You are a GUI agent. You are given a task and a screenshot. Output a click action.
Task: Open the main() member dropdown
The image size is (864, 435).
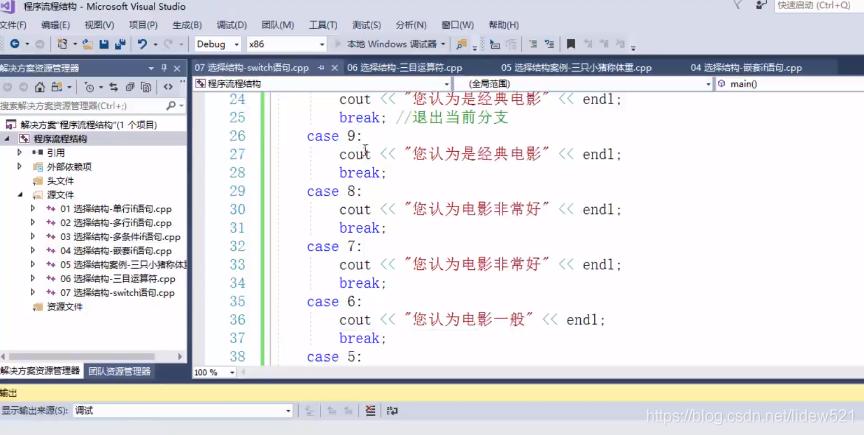click(x=789, y=84)
